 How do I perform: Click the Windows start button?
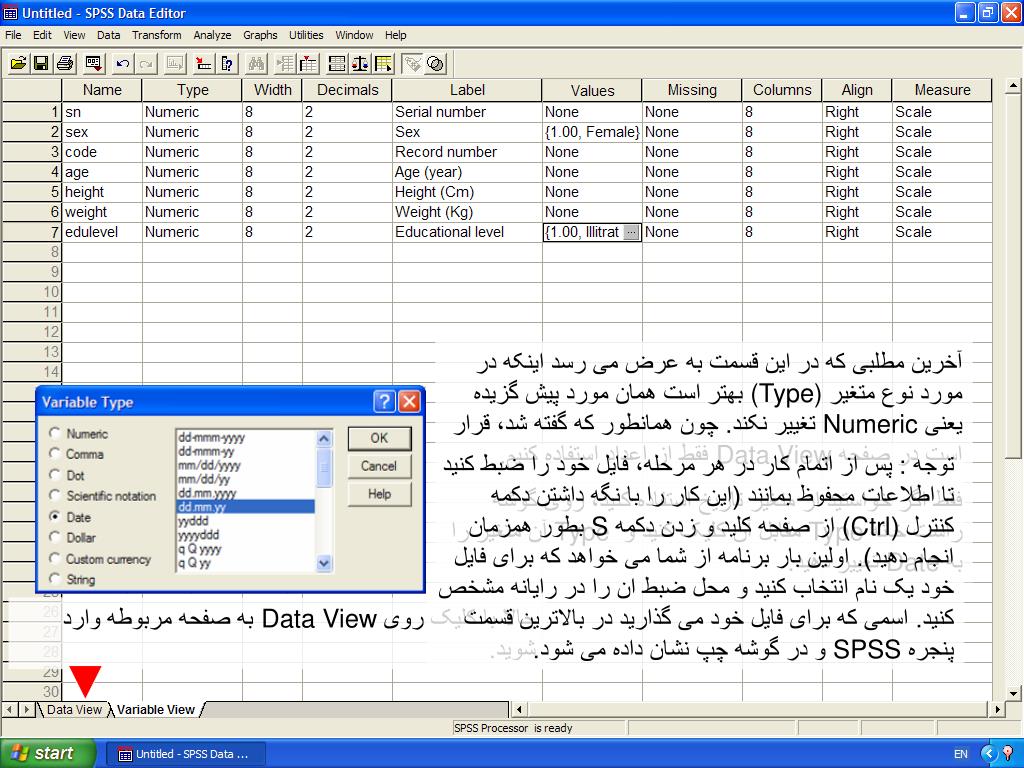[x=48, y=754]
